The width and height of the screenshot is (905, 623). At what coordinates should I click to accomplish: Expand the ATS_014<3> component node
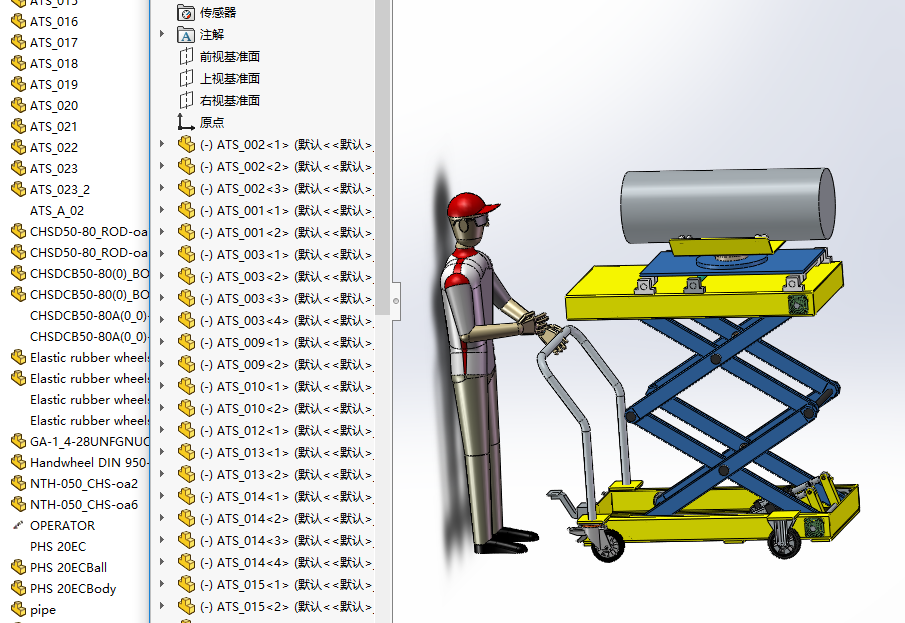162,540
